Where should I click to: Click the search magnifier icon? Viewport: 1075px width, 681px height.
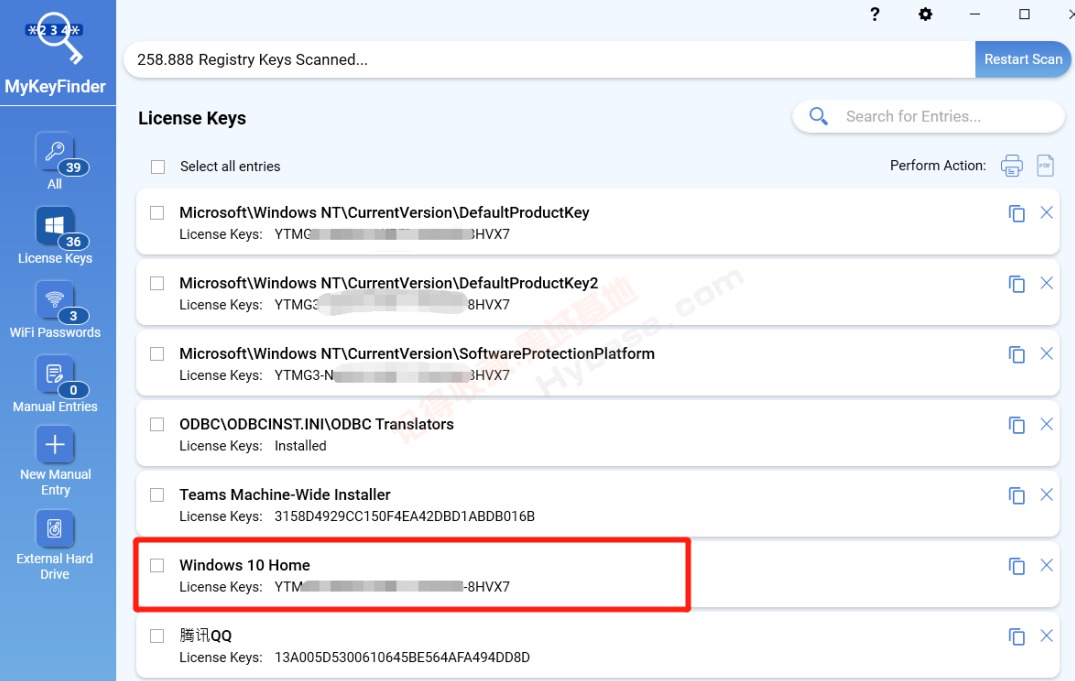tap(818, 116)
